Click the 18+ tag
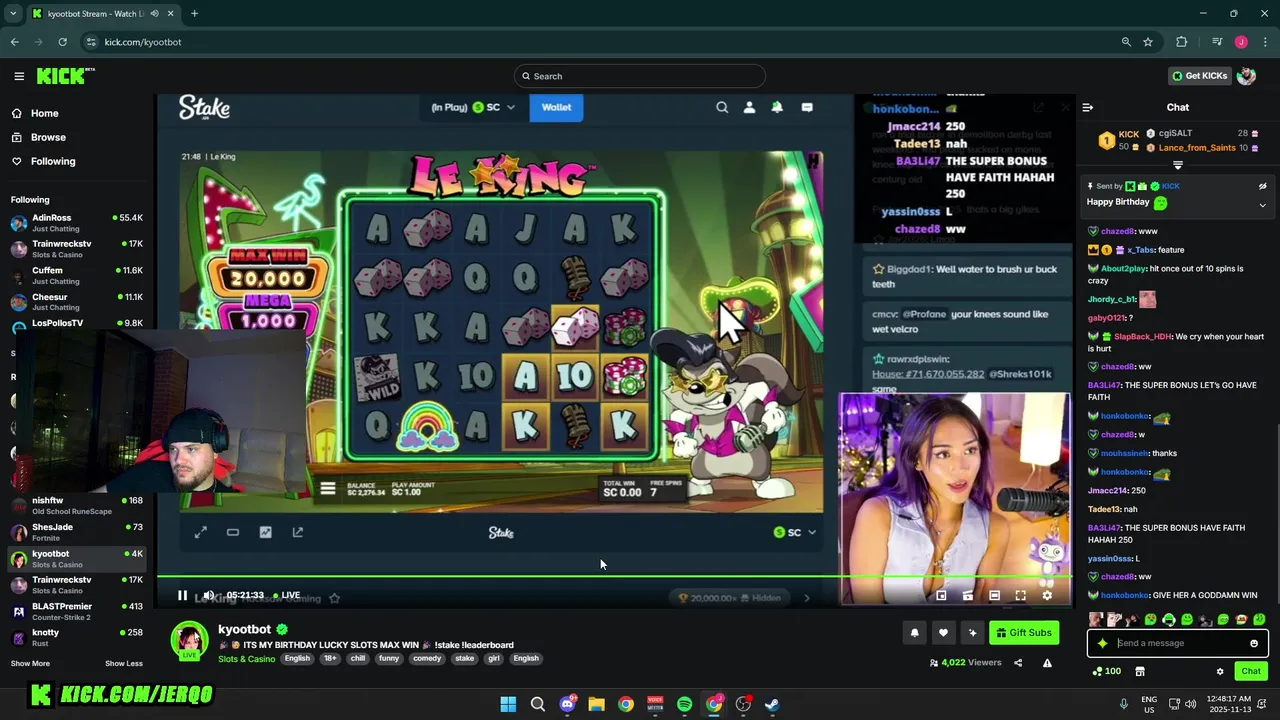This screenshot has width=1280, height=720. click(330, 659)
